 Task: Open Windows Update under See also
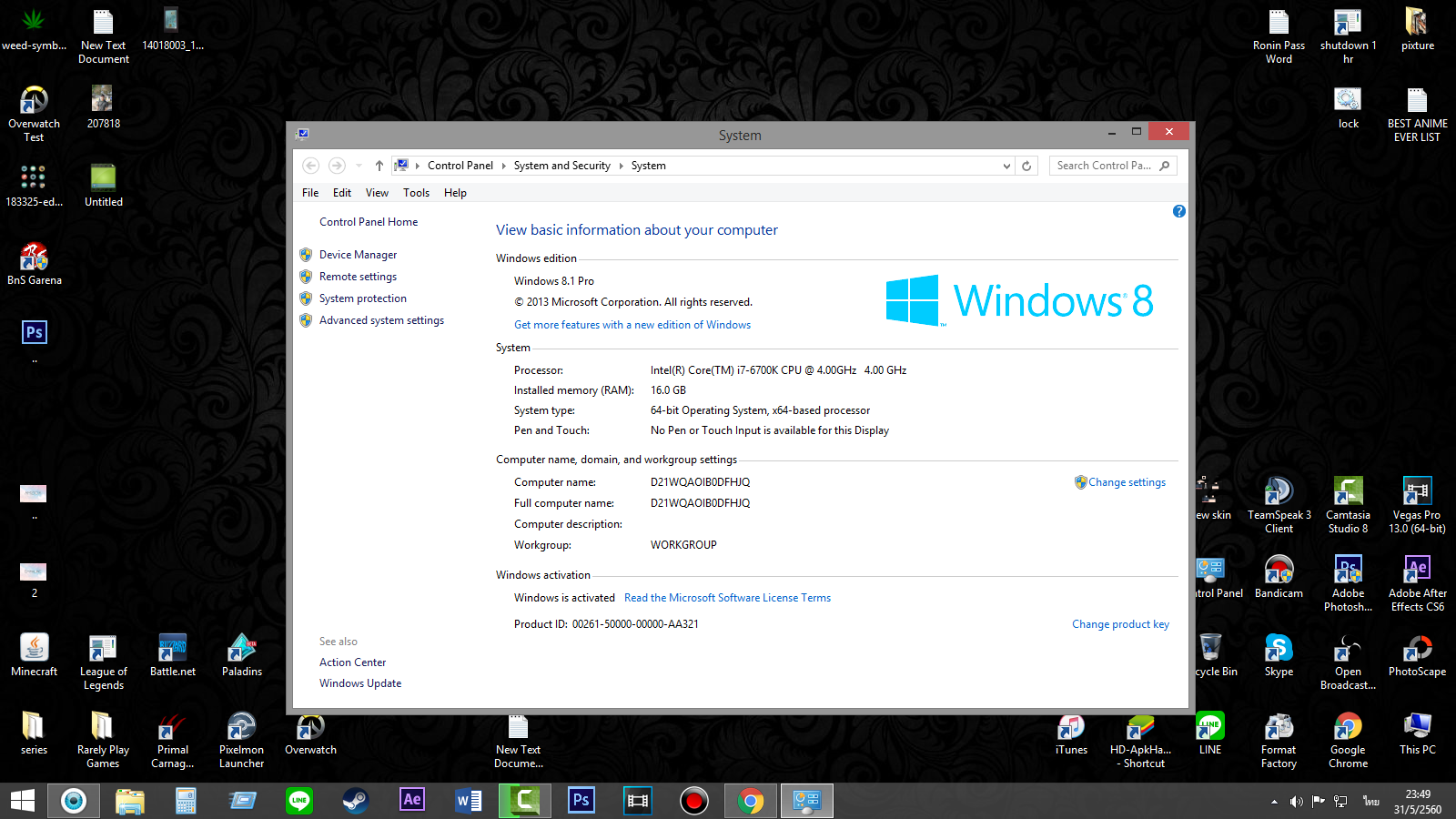point(360,683)
